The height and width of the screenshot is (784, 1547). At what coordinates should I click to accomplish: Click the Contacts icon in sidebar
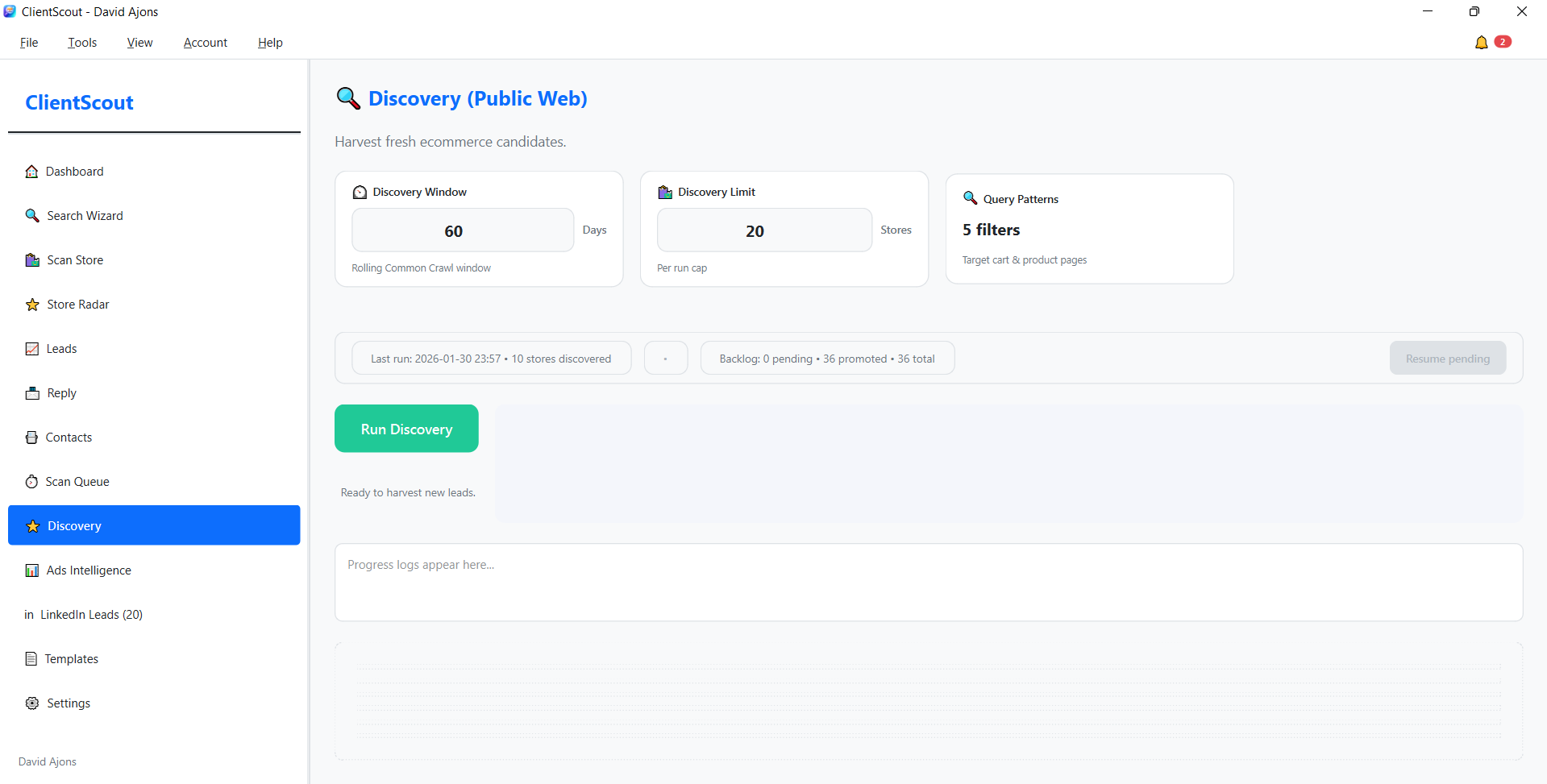pyautogui.click(x=31, y=438)
